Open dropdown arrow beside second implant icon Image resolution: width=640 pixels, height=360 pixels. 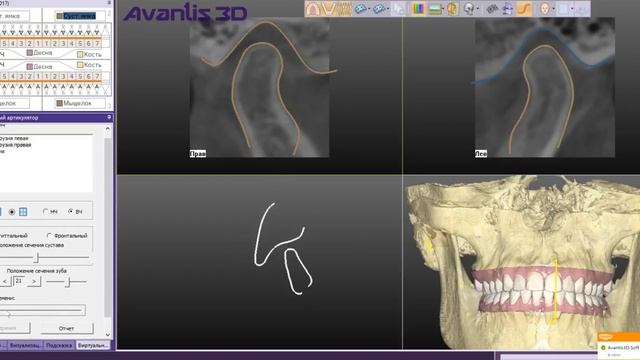(x=387, y=9)
